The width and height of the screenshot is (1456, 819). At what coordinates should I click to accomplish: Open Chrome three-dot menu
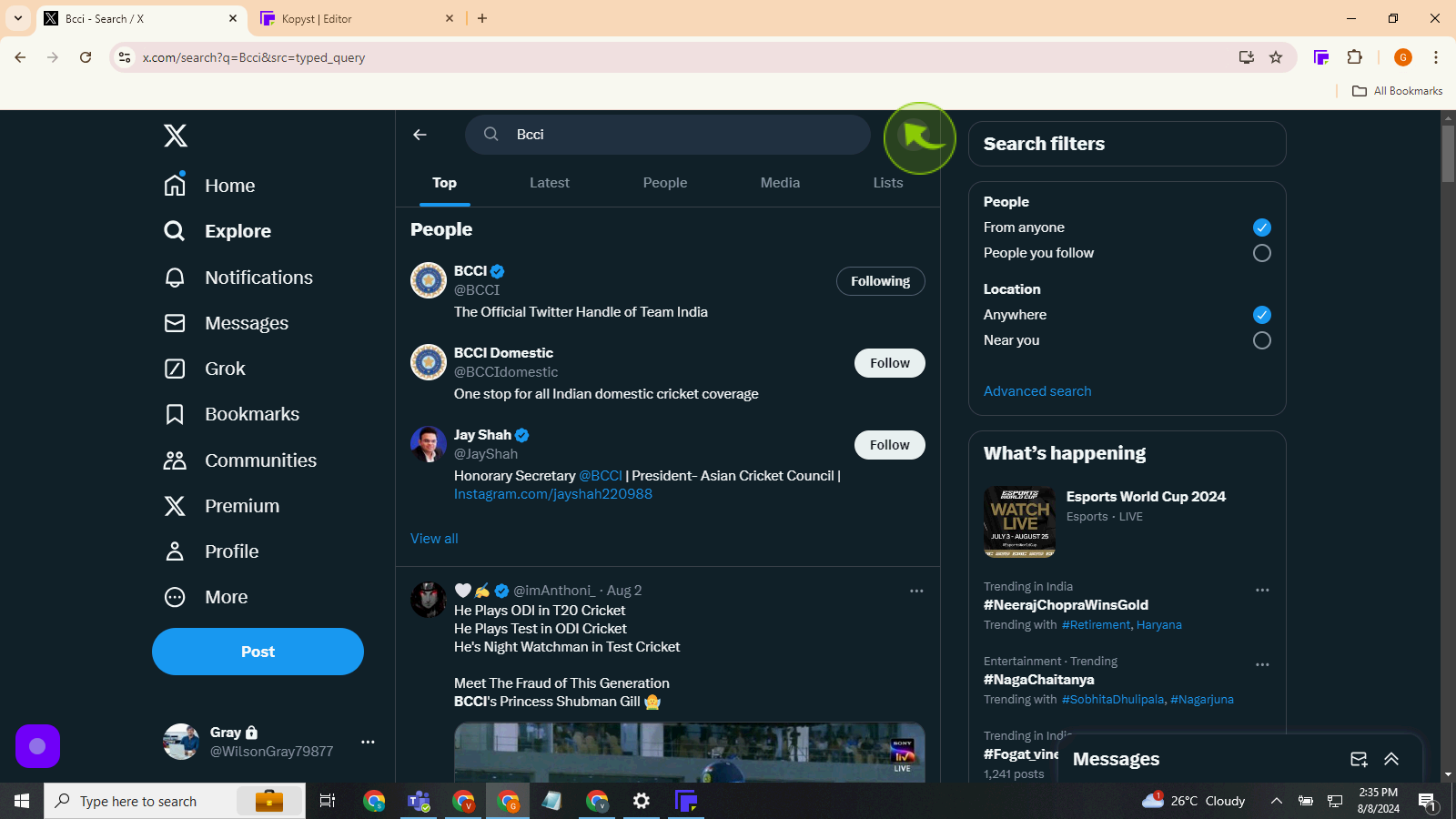(1436, 57)
